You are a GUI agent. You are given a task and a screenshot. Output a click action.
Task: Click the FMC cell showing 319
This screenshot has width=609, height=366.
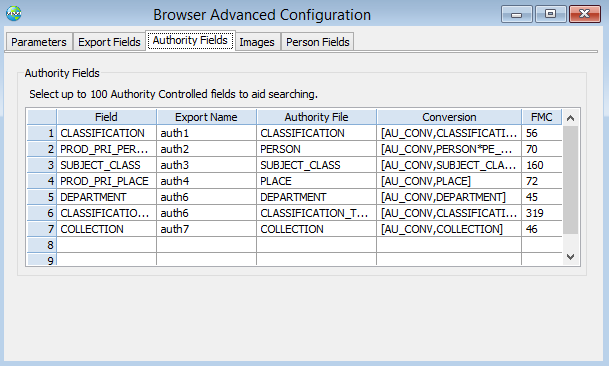coord(542,213)
